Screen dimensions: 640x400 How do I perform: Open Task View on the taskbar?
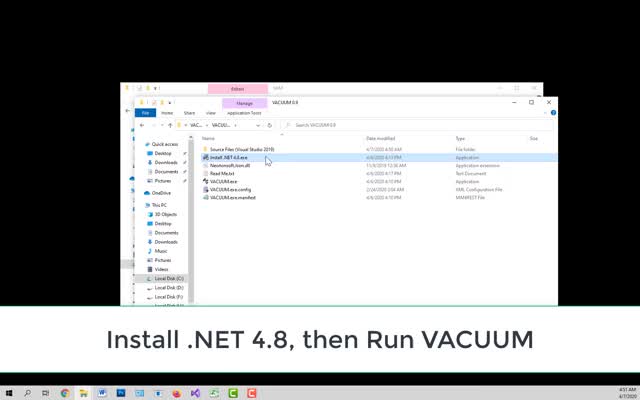coord(45,393)
